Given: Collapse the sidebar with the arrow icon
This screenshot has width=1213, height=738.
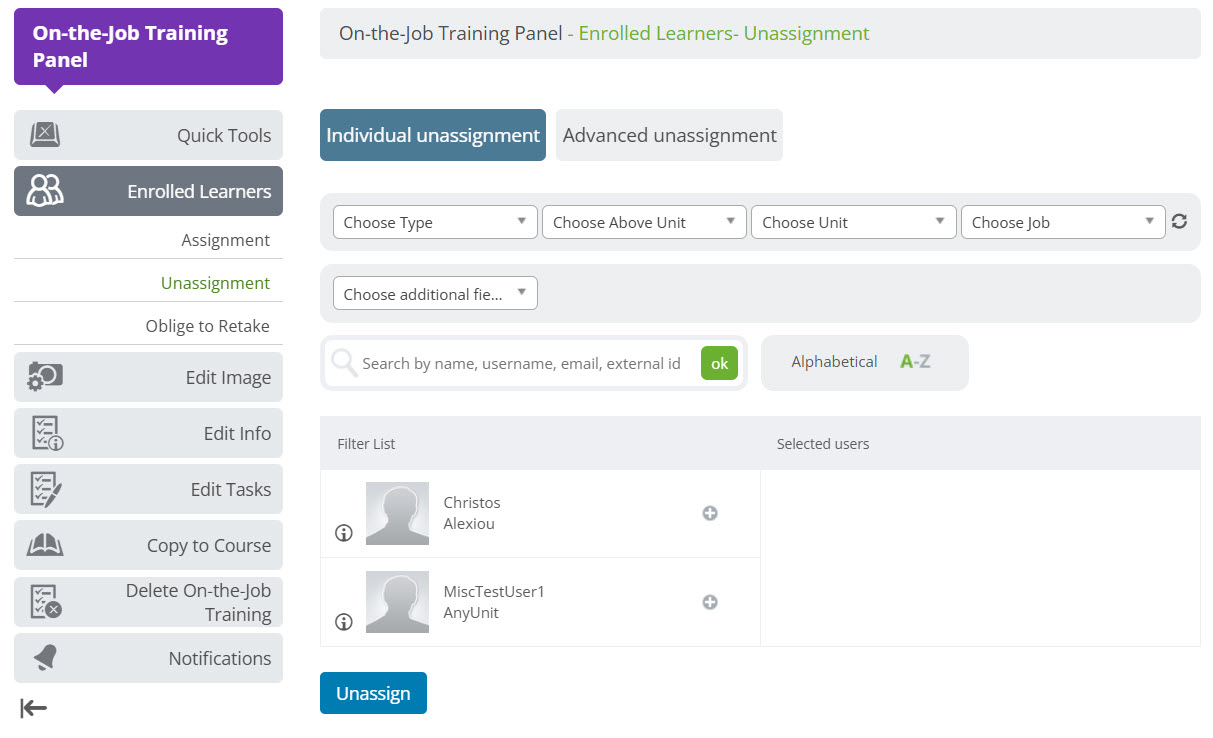Looking at the screenshot, I should click(33, 709).
